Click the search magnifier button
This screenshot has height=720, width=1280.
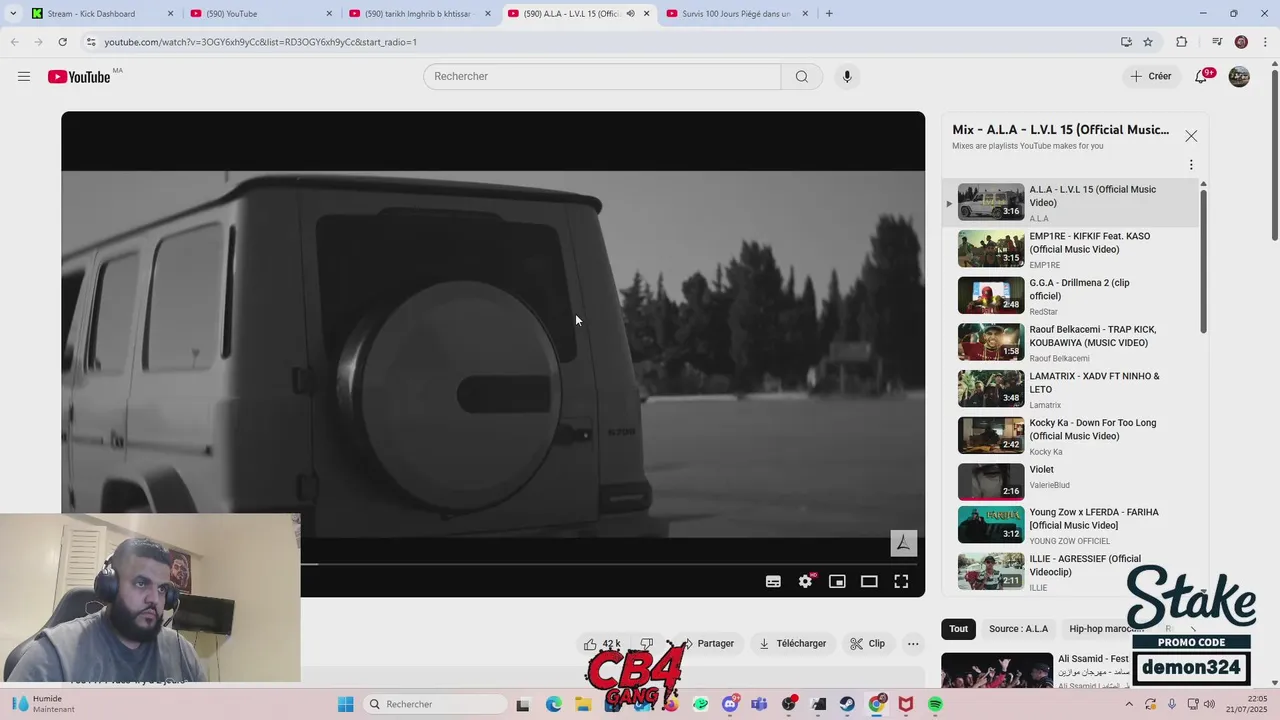coord(802,77)
